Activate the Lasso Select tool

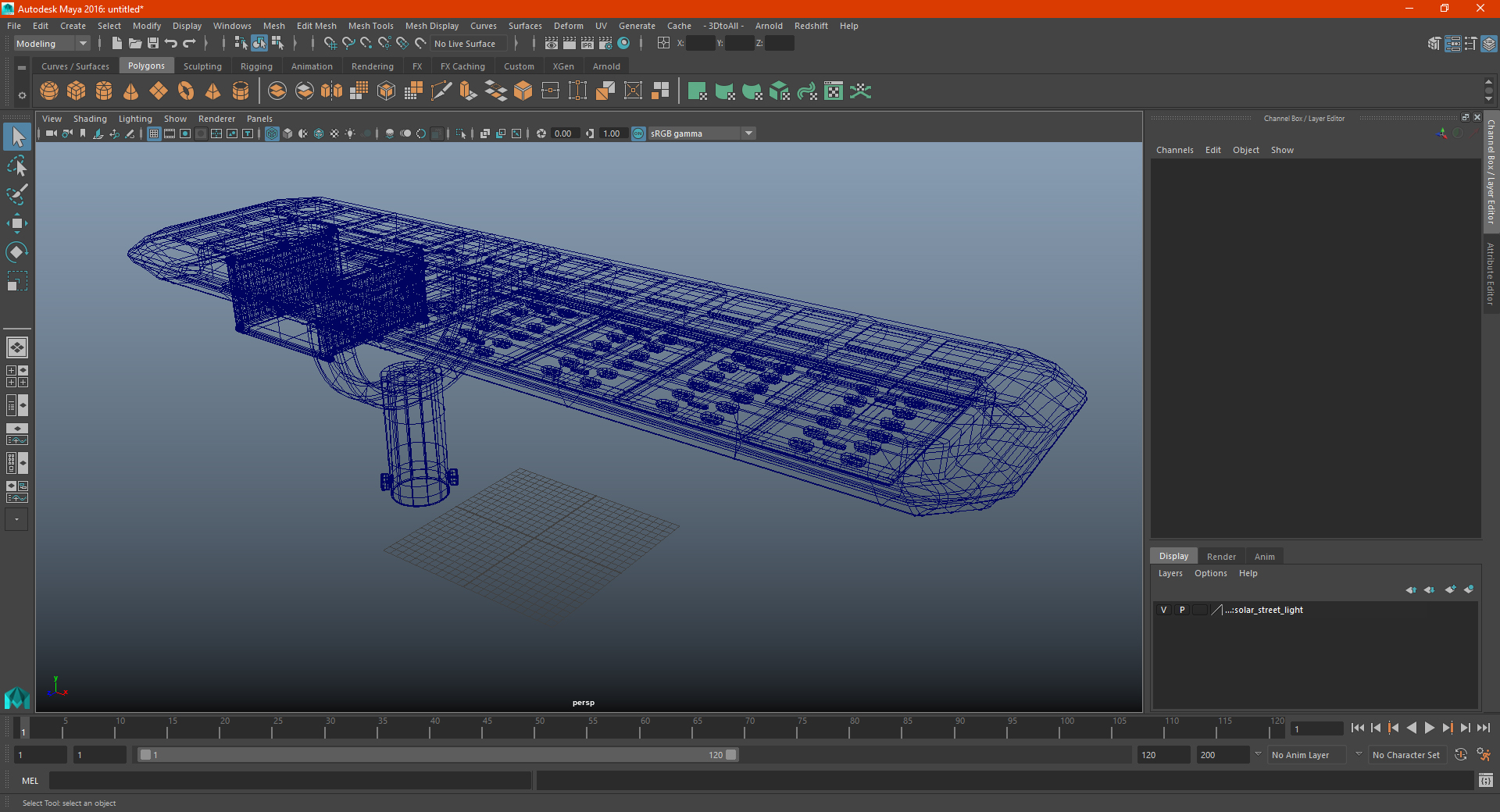click(17, 166)
